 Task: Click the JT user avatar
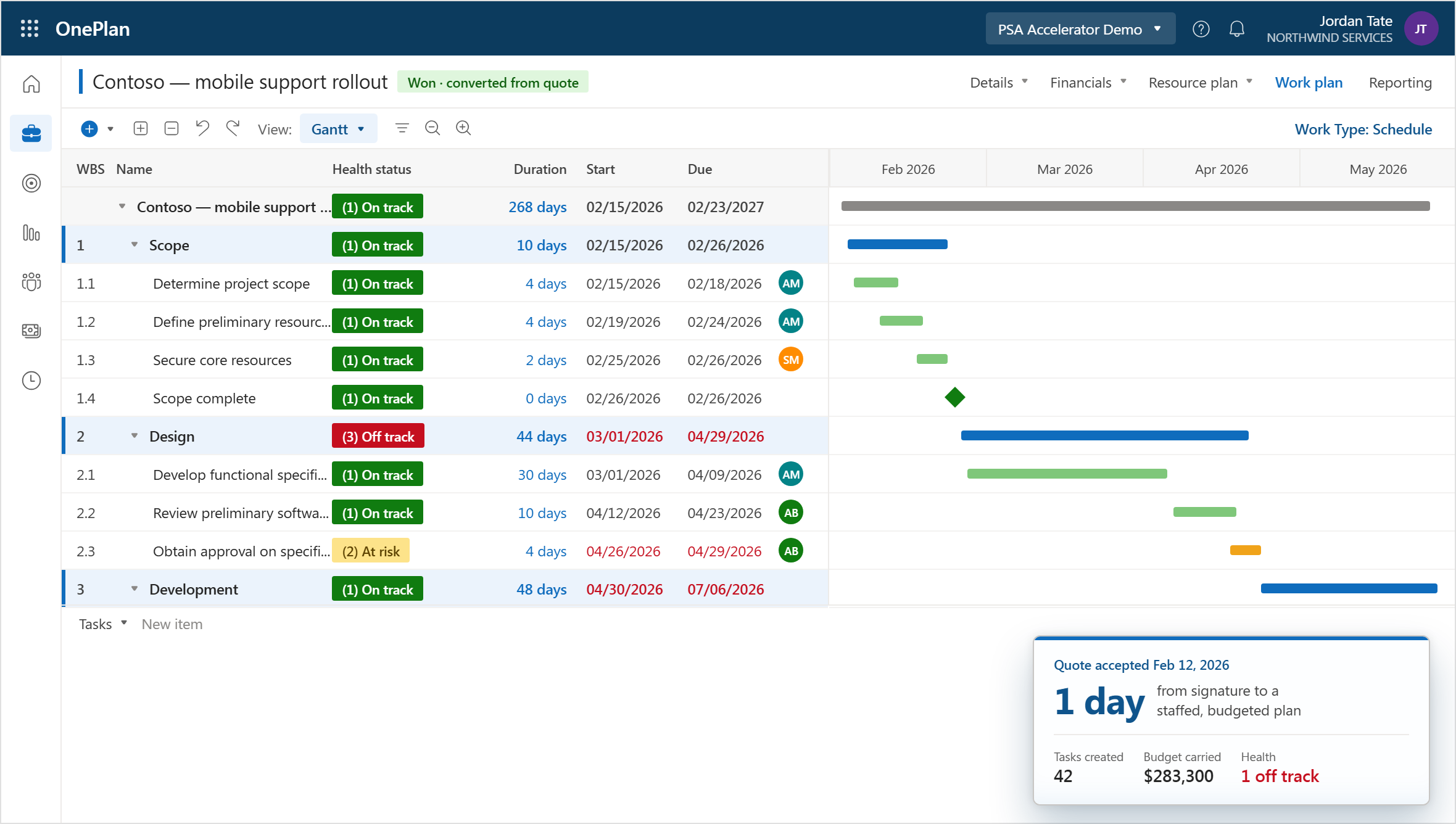click(x=1421, y=29)
